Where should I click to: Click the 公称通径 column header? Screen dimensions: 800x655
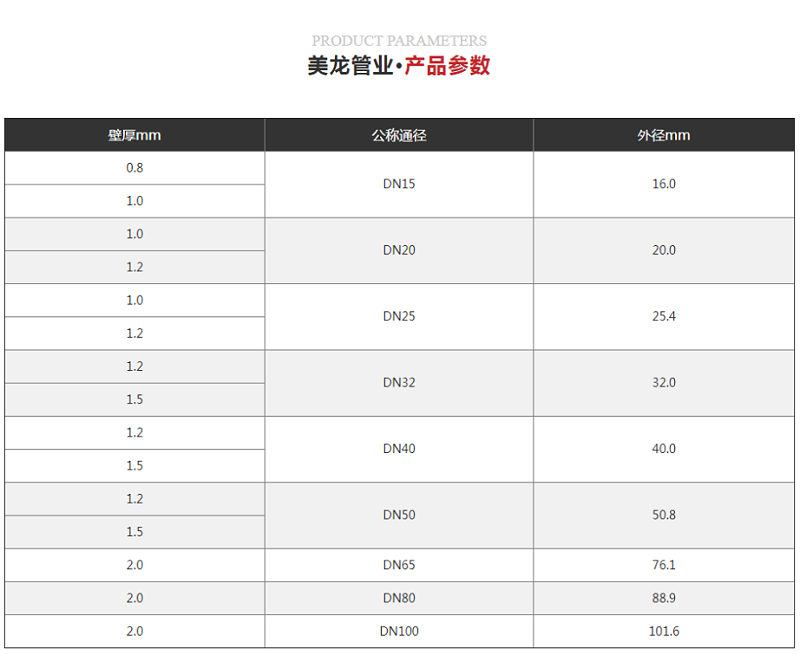398,134
